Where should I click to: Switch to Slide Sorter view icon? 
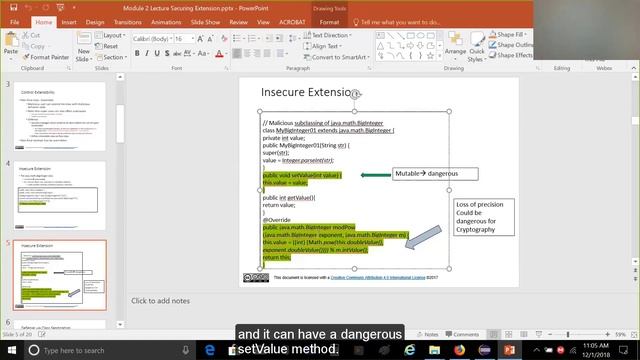509,334
